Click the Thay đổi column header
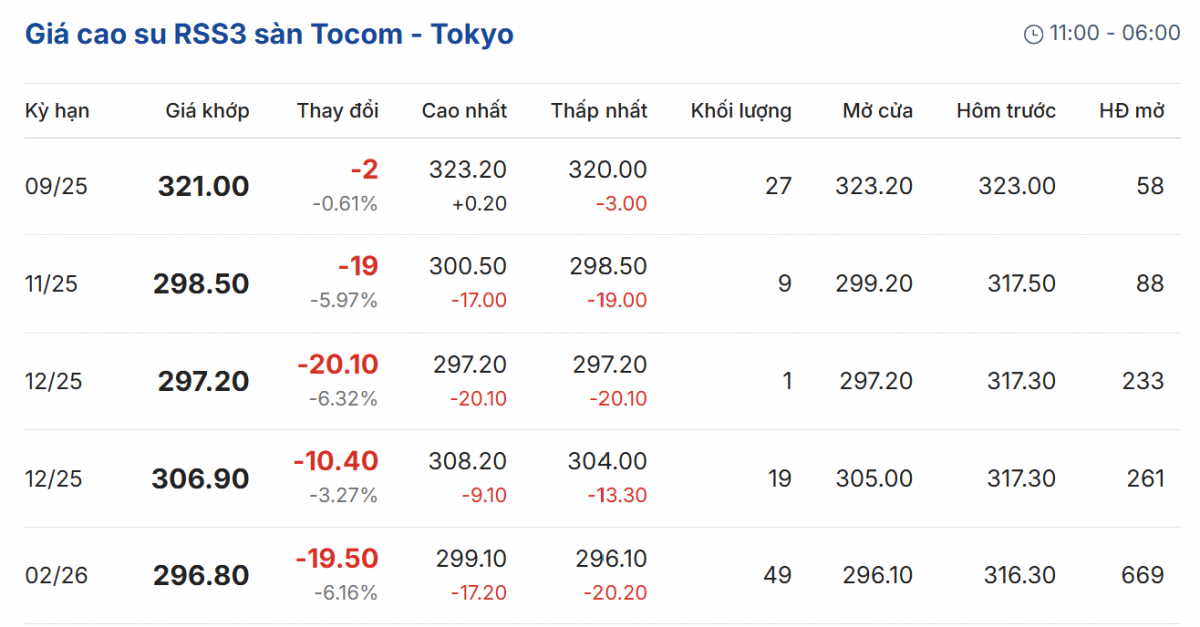 (x=337, y=111)
